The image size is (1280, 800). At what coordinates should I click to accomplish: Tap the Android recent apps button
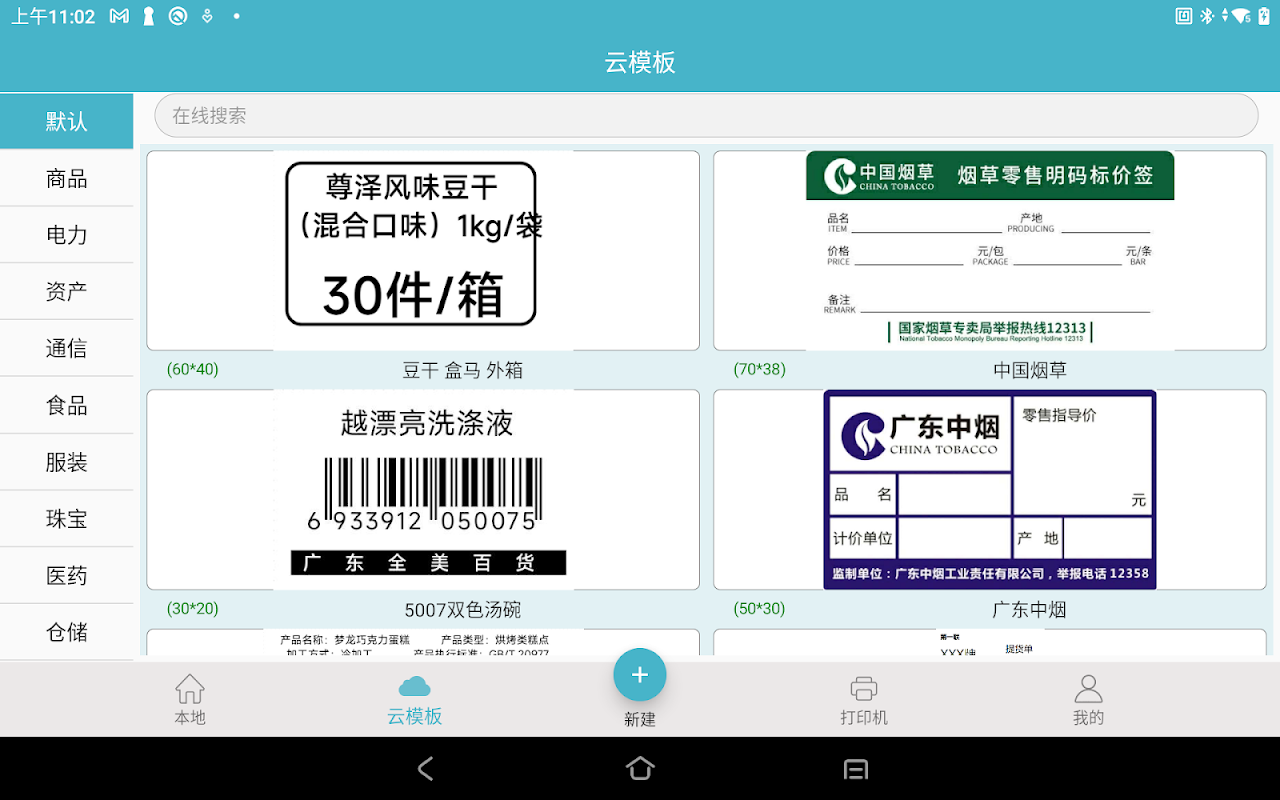856,768
